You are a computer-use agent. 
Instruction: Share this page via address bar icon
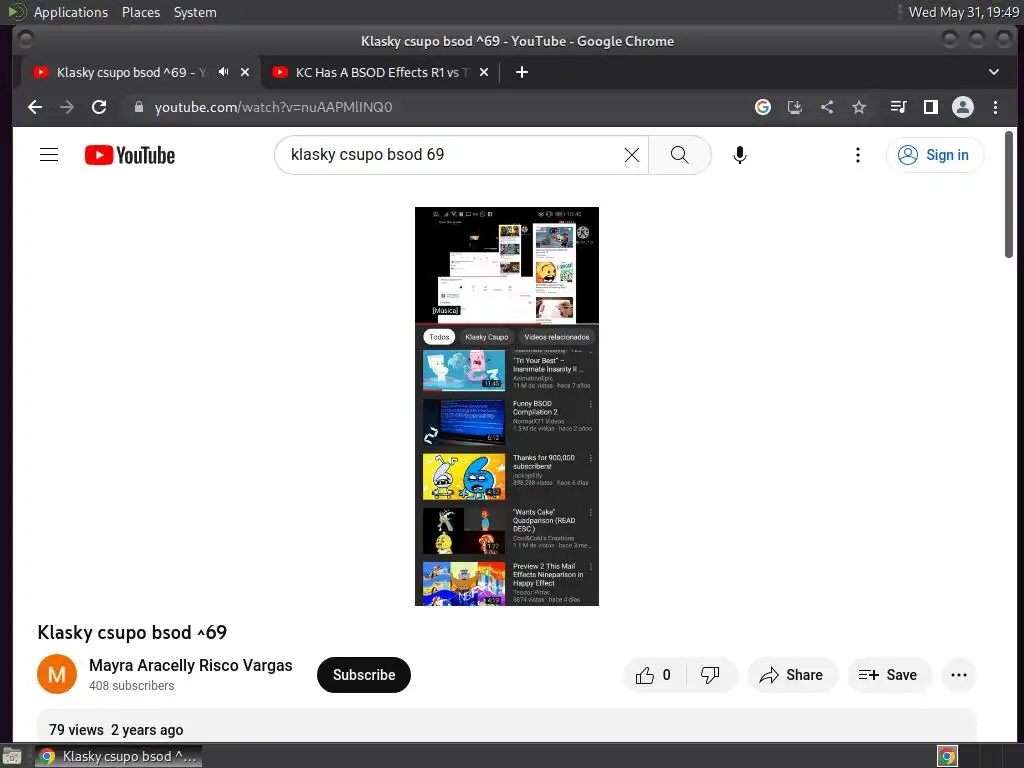pyautogui.click(x=827, y=107)
